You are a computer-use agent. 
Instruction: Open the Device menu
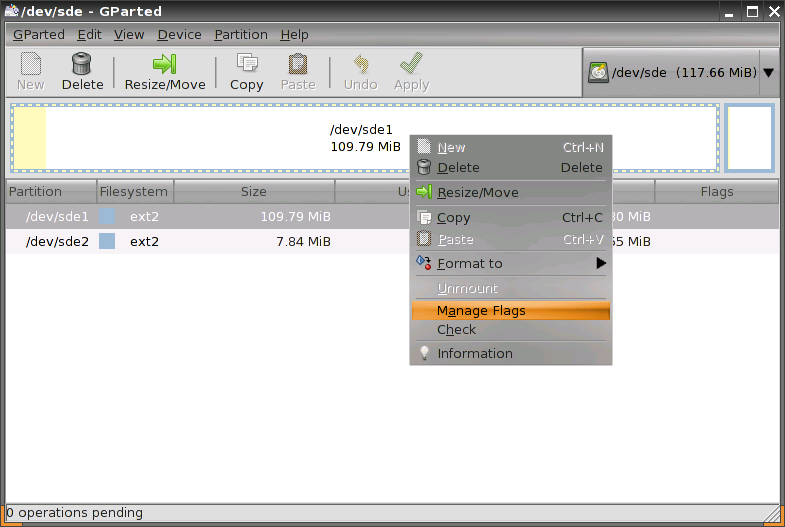click(179, 34)
